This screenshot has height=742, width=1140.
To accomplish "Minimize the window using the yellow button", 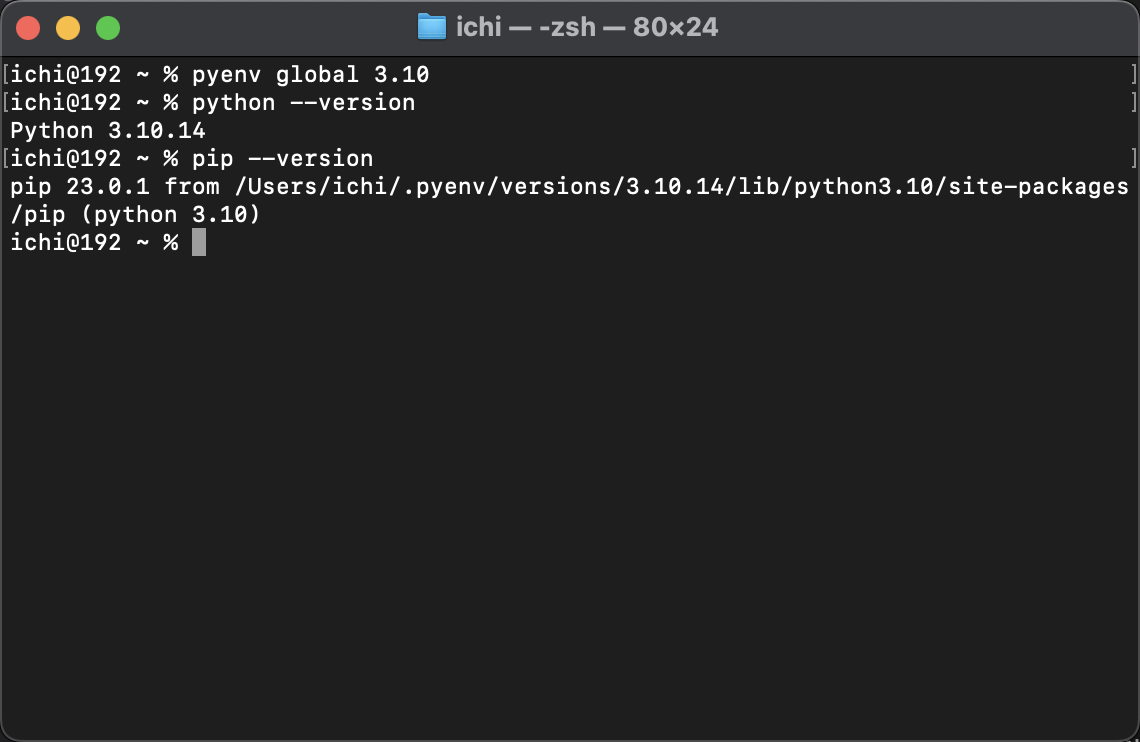I will [x=68, y=28].
